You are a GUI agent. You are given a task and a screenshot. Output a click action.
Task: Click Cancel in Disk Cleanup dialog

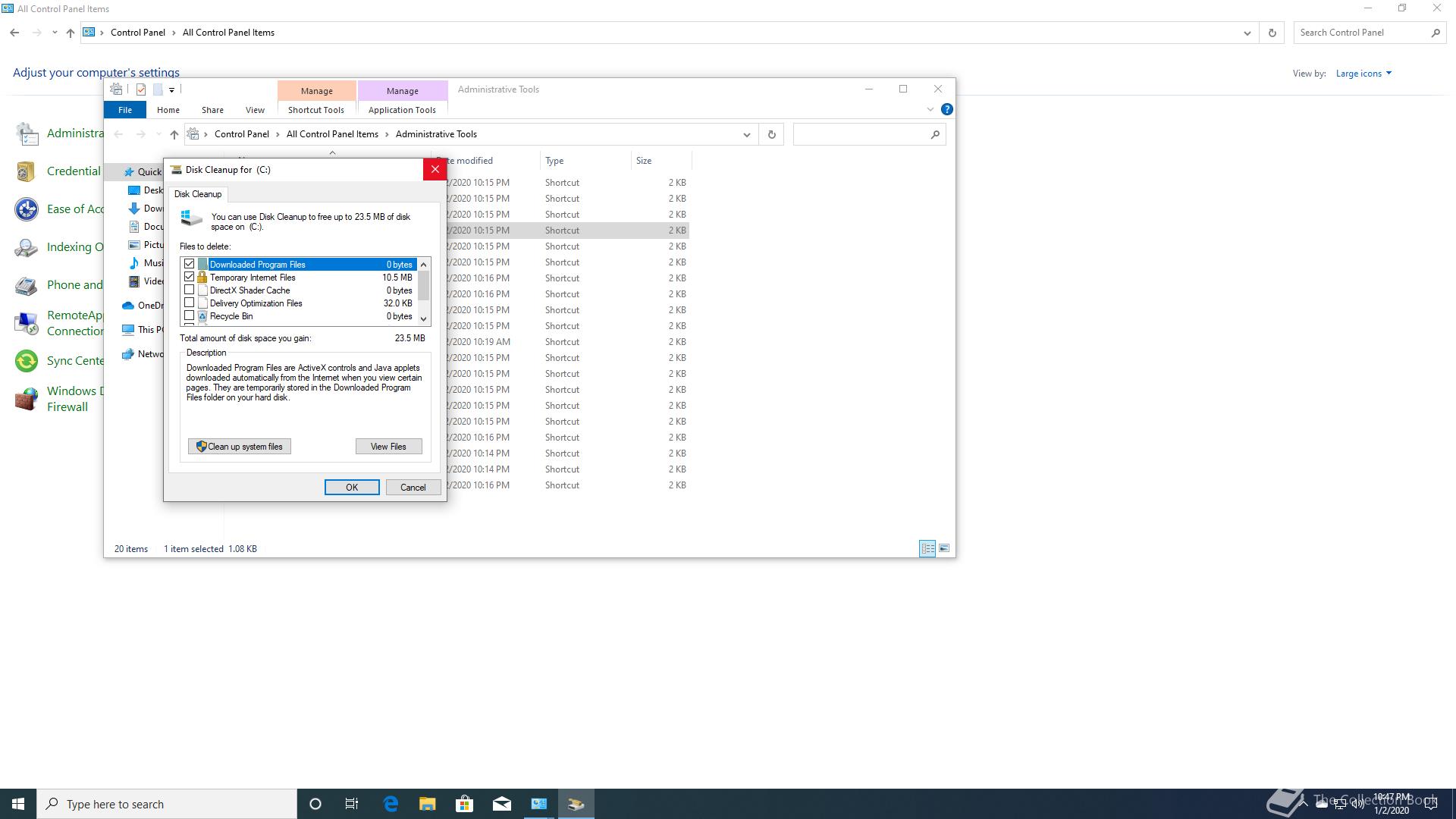coord(413,487)
